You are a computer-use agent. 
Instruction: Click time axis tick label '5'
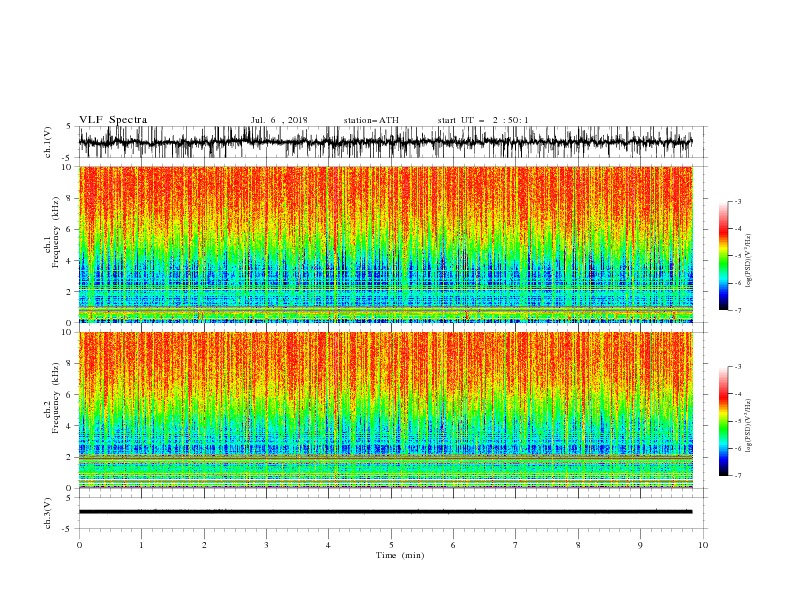(x=391, y=545)
